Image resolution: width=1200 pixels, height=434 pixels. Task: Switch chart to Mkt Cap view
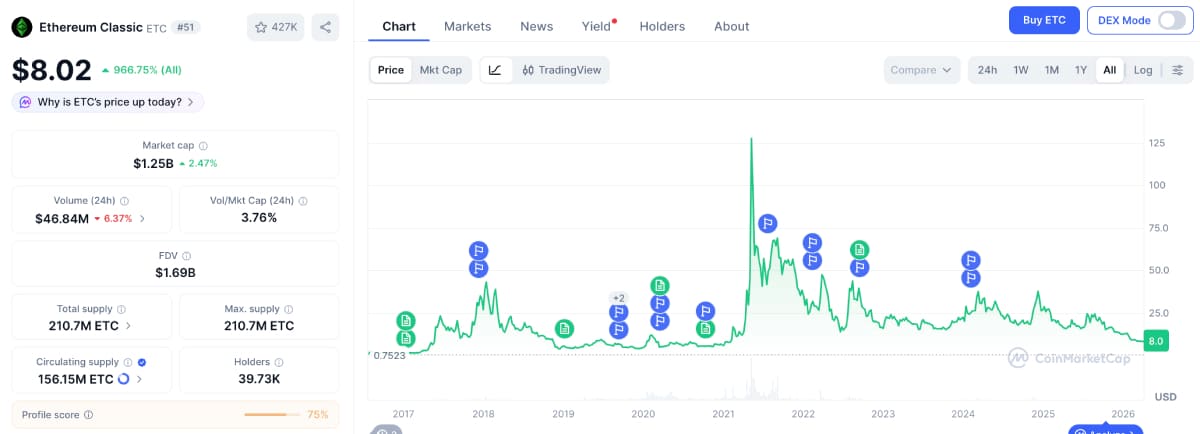pos(441,70)
